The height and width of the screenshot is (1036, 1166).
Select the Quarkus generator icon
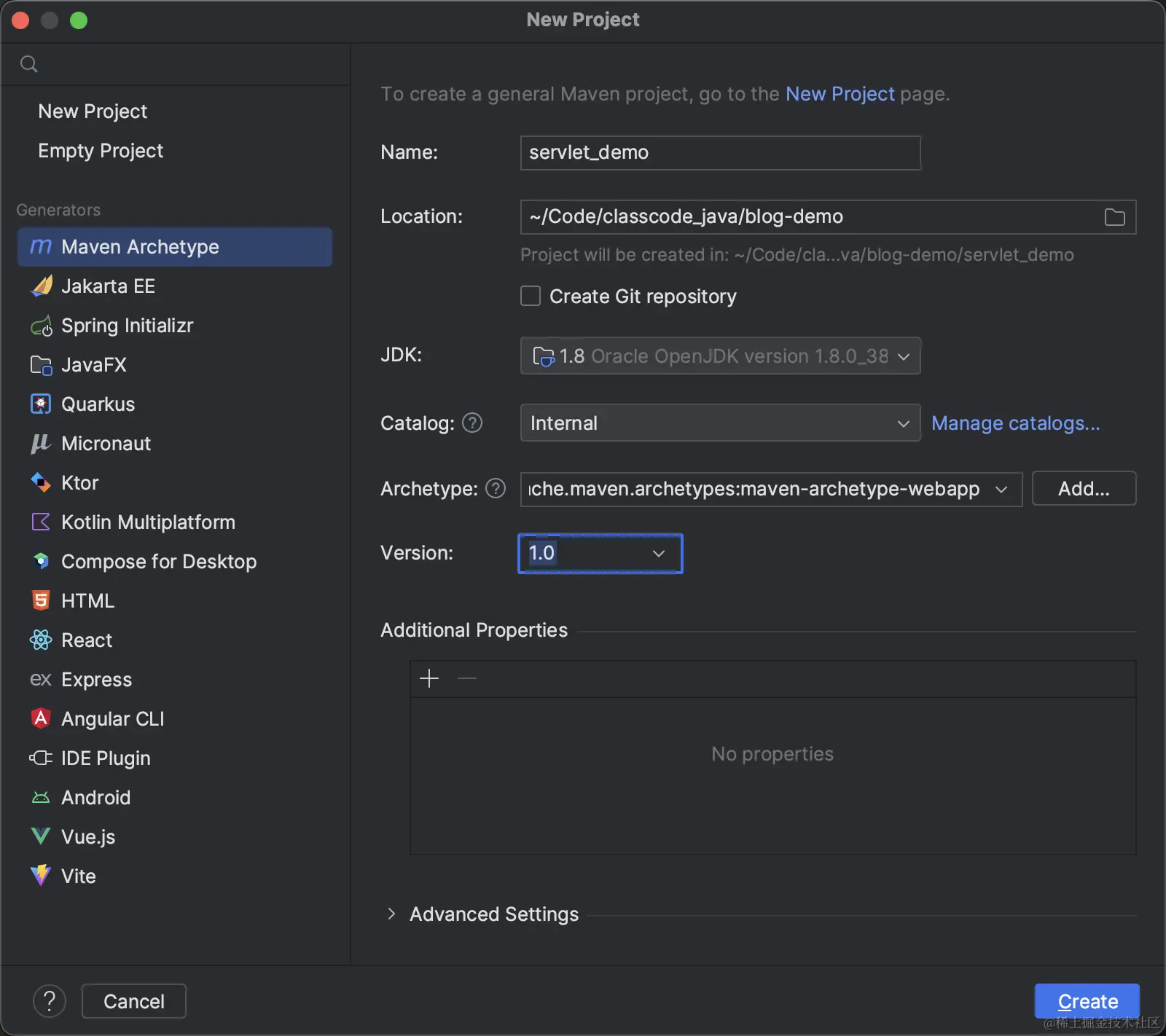pyautogui.click(x=41, y=404)
